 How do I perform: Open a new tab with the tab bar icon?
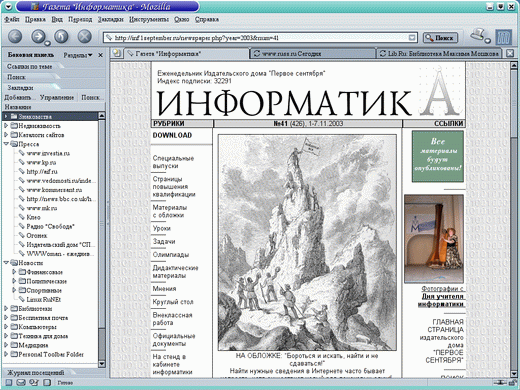pyautogui.click(x=116, y=53)
